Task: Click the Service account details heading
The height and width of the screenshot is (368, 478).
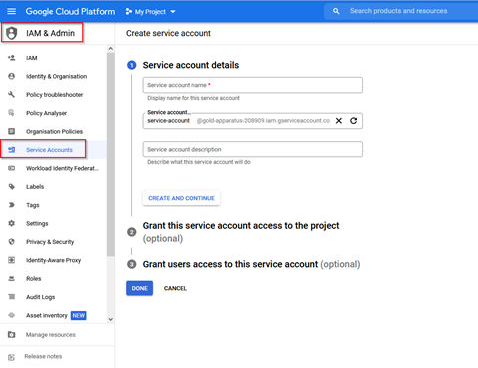Action: click(x=191, y=65)
